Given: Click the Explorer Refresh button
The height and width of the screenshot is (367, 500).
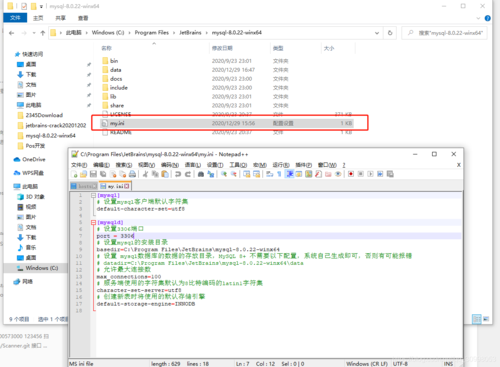Looking at the screenshot, I should (390, 33).
